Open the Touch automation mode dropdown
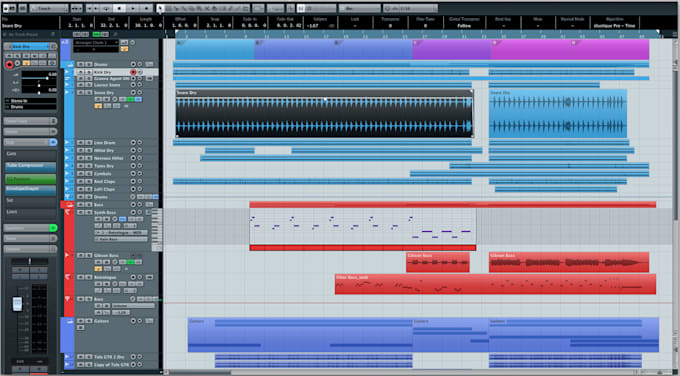 [x=49, y=8]
